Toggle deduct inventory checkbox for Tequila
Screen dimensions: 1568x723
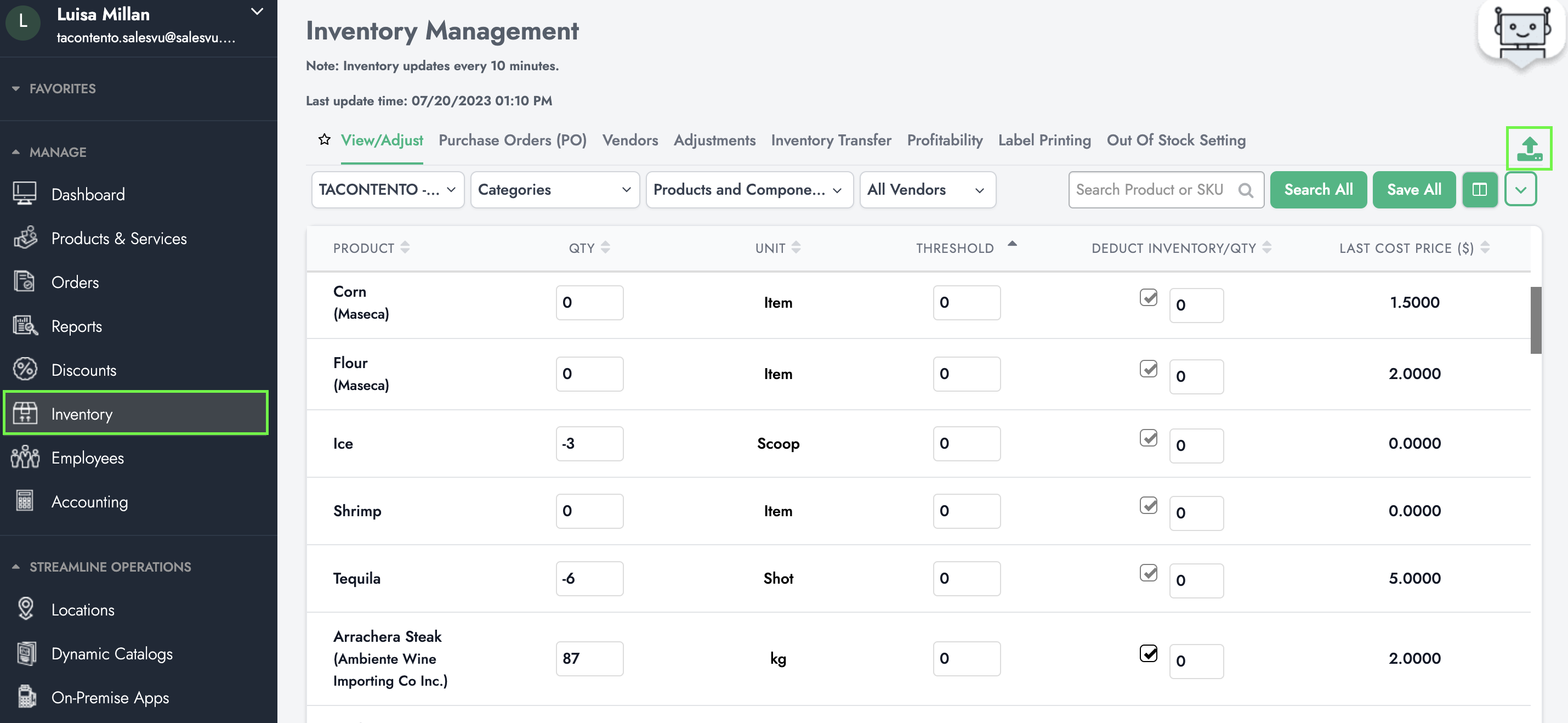point(1148,573)
